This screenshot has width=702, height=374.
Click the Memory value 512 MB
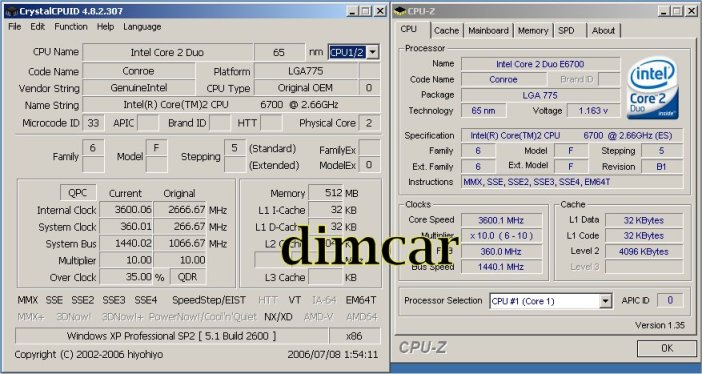point(326,193)
